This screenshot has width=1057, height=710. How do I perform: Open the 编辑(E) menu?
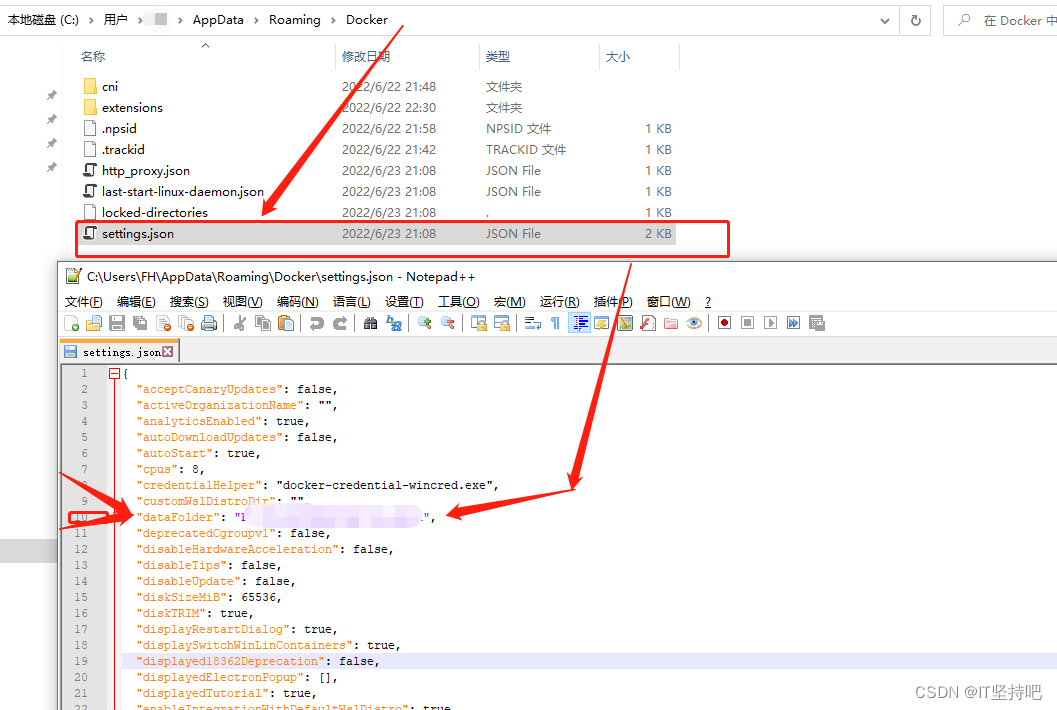(x=136, y=302)
